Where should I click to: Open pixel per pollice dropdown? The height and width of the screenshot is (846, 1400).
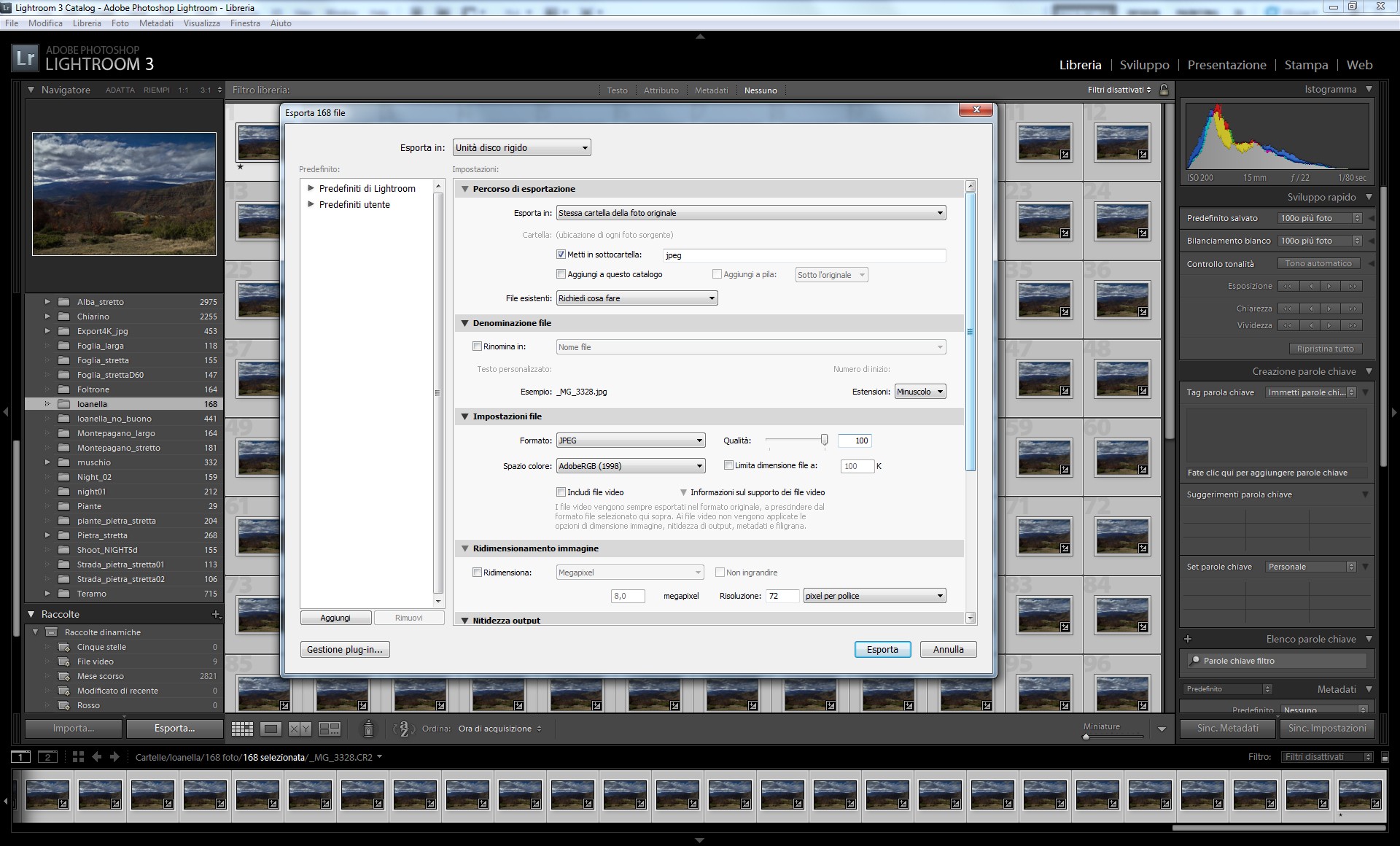tap(874, 596)
